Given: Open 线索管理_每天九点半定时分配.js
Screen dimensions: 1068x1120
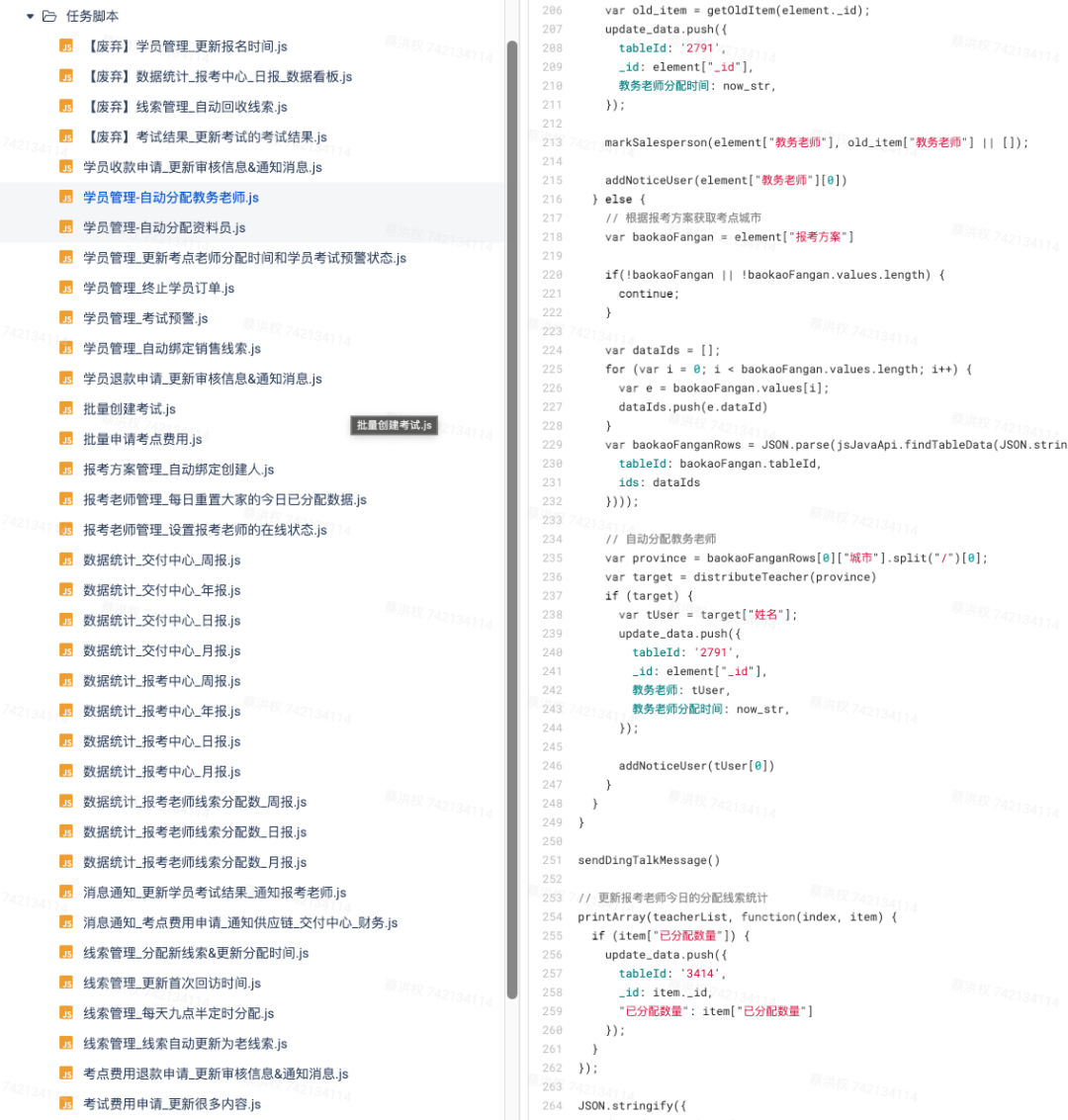Looking at the screenshot, I should tap(179, 1013).
